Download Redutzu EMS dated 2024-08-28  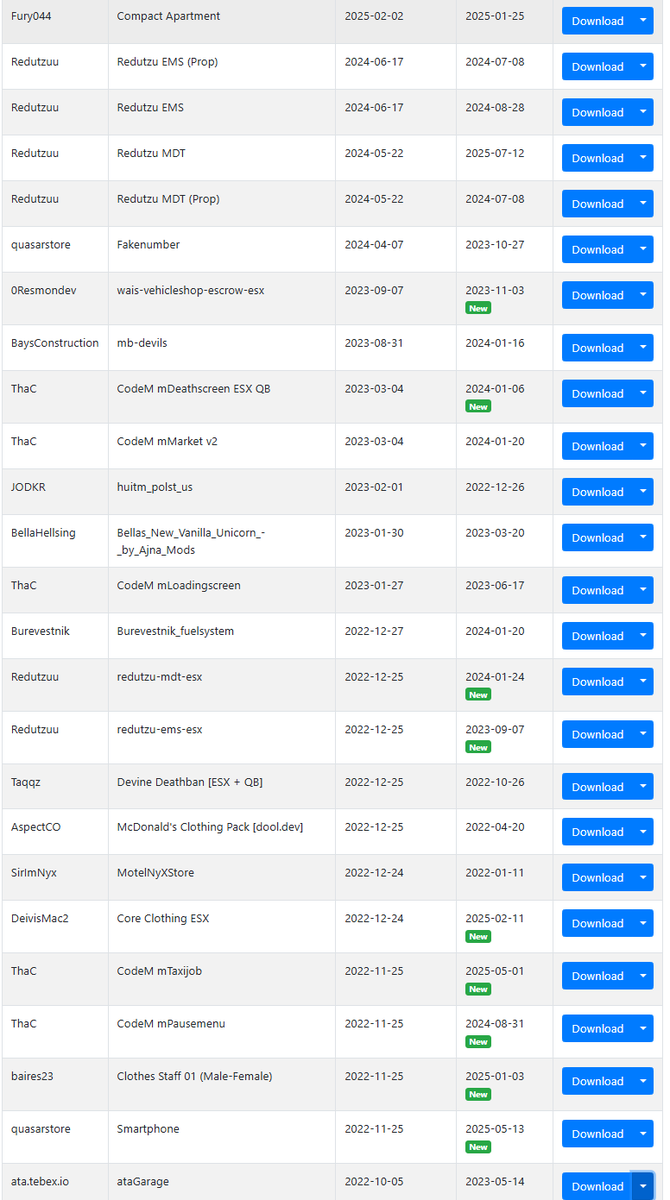597,113
